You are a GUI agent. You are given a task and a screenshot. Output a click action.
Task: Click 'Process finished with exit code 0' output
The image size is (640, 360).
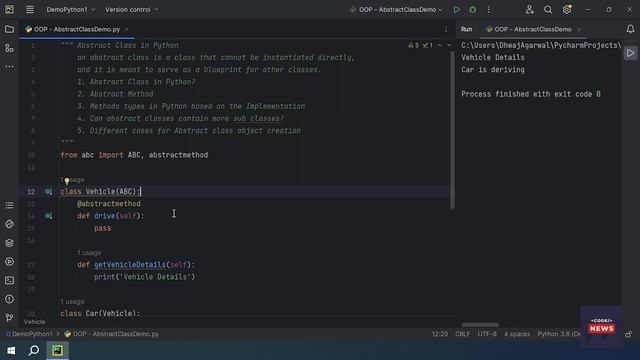point(531,94)
